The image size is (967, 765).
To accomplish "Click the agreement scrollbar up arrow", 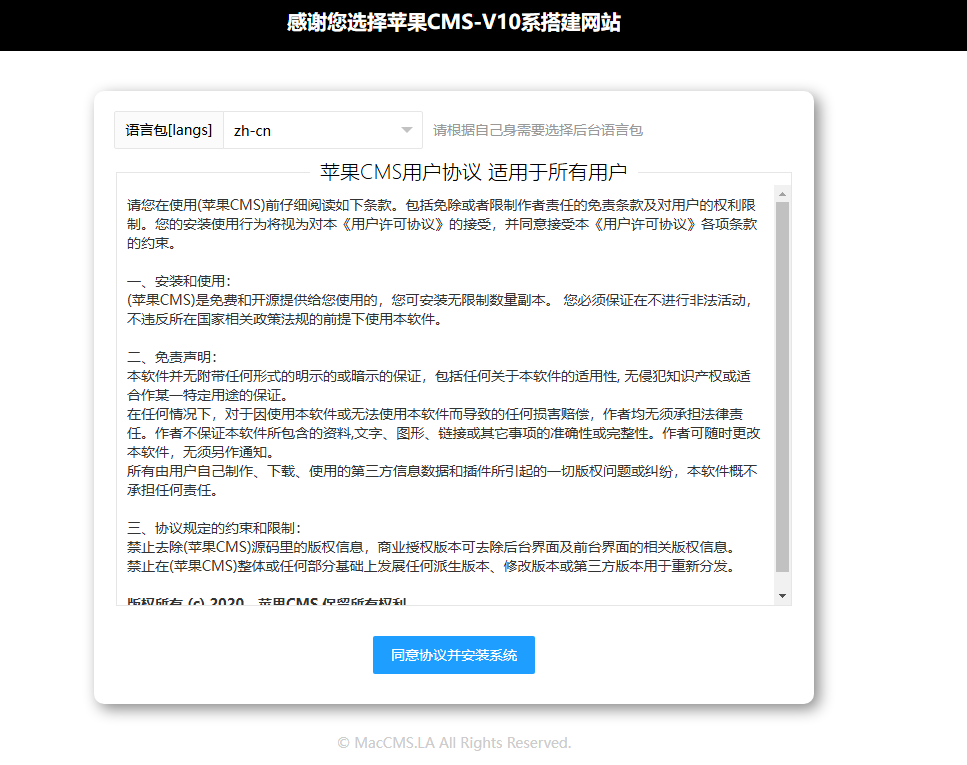I will tap(783, 194).
